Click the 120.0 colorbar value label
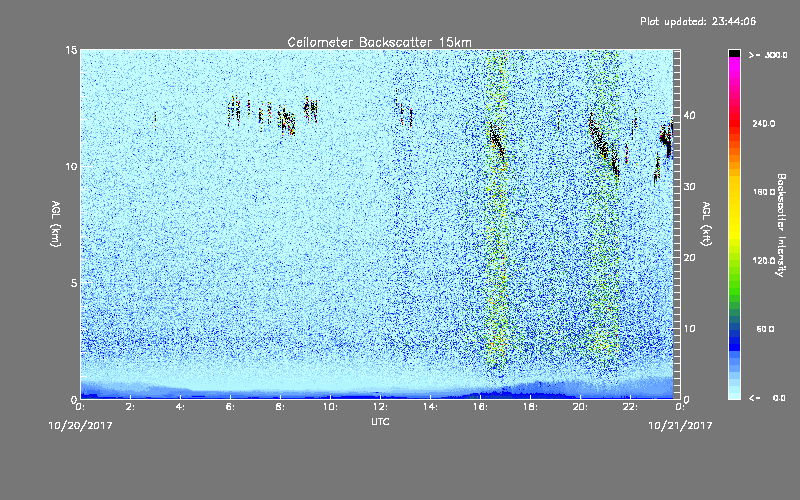 point(764,261)
